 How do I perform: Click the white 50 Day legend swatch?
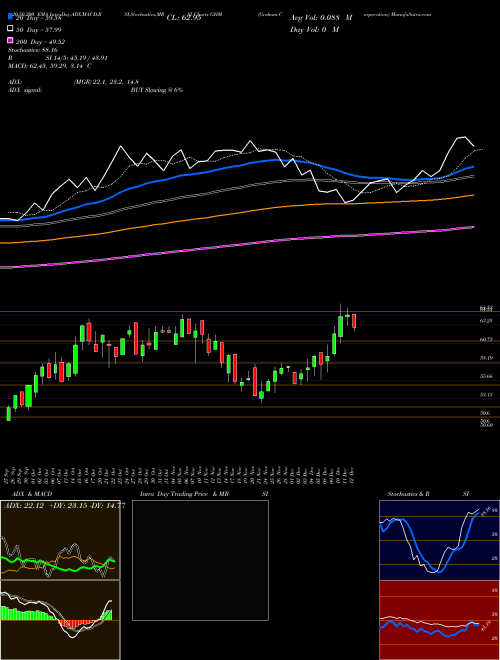(10, 29)
